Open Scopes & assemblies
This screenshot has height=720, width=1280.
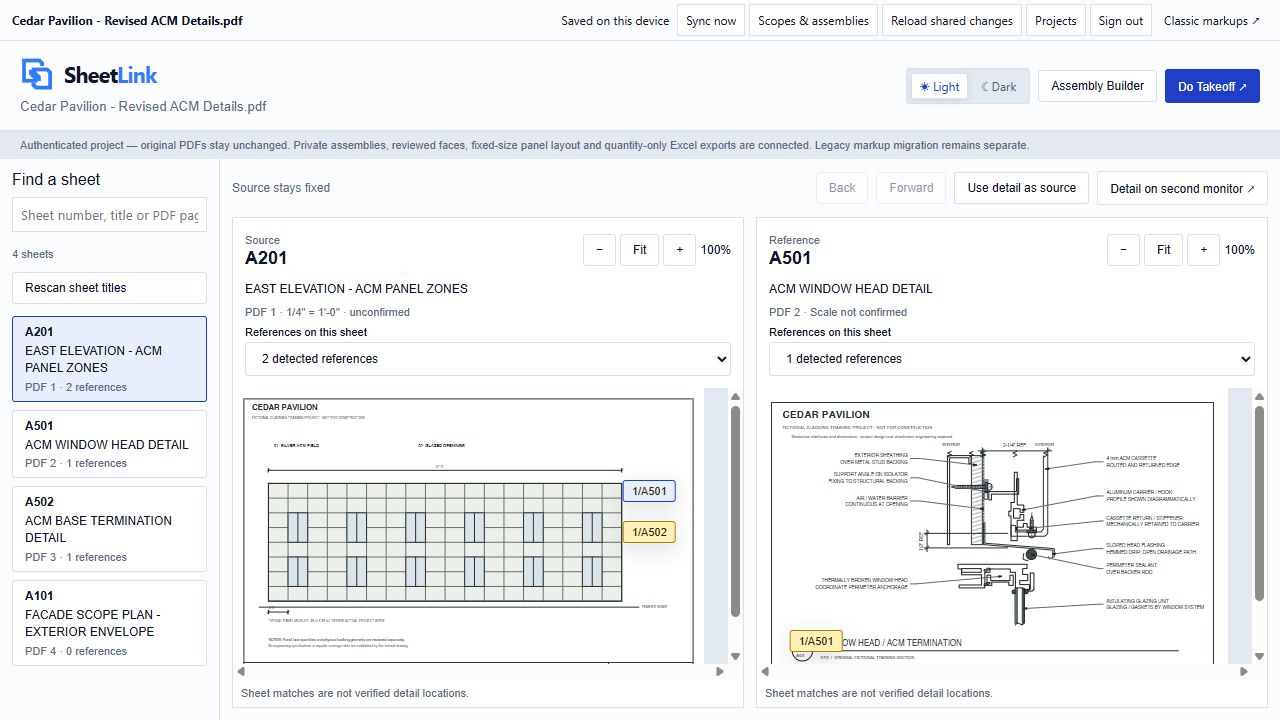[x=813, y=21]
